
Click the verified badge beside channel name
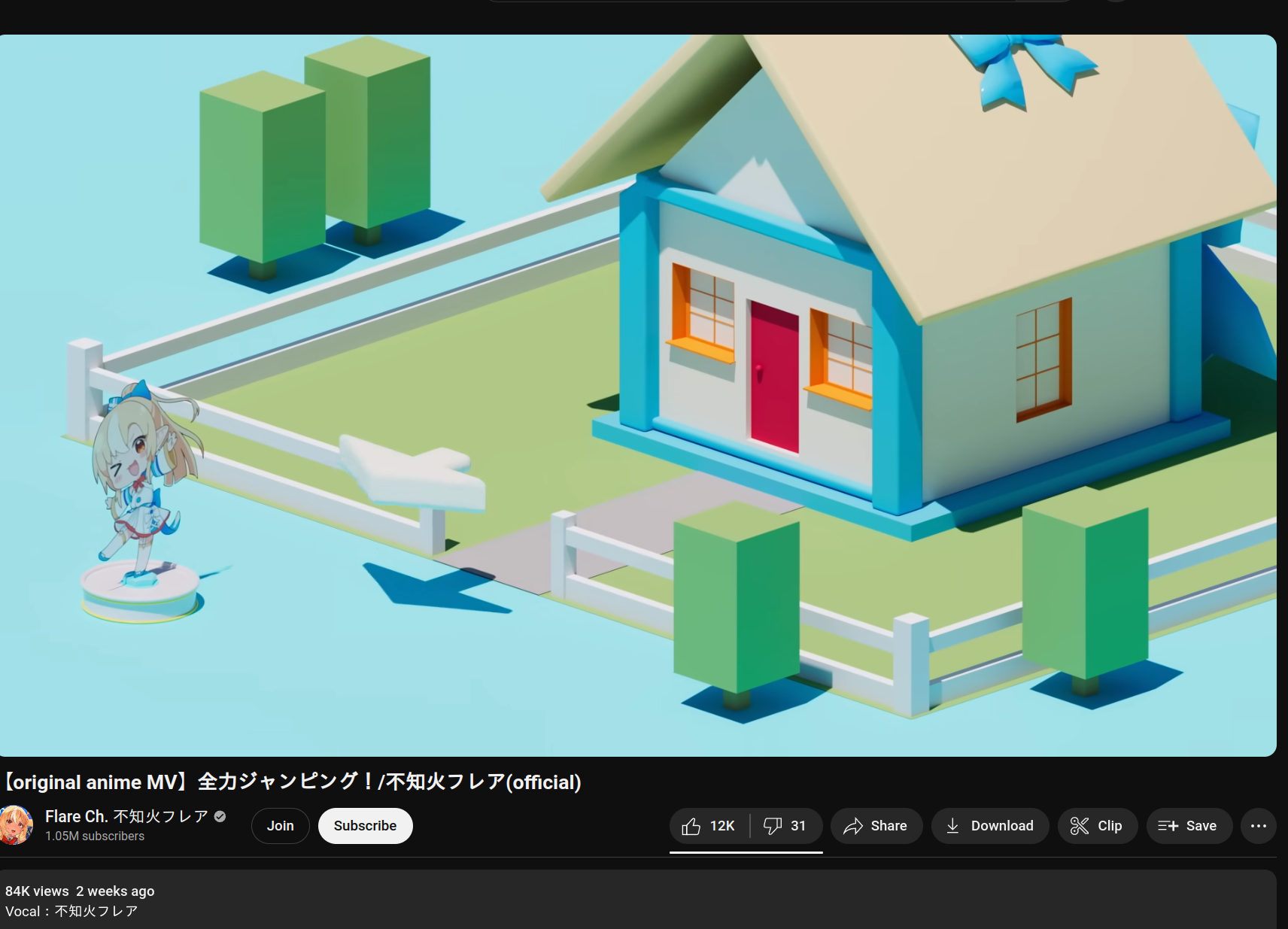220,816
